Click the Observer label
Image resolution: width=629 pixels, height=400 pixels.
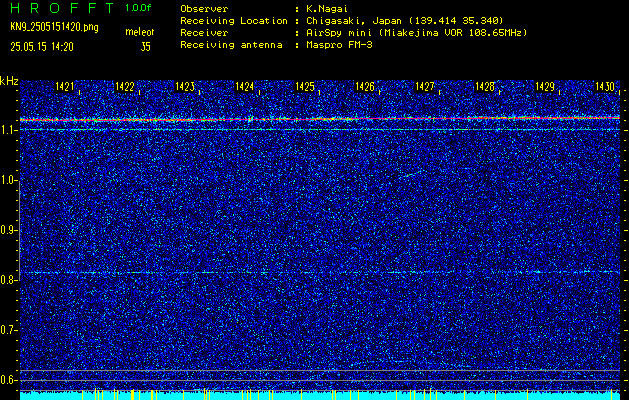click(x=204, y=8)
